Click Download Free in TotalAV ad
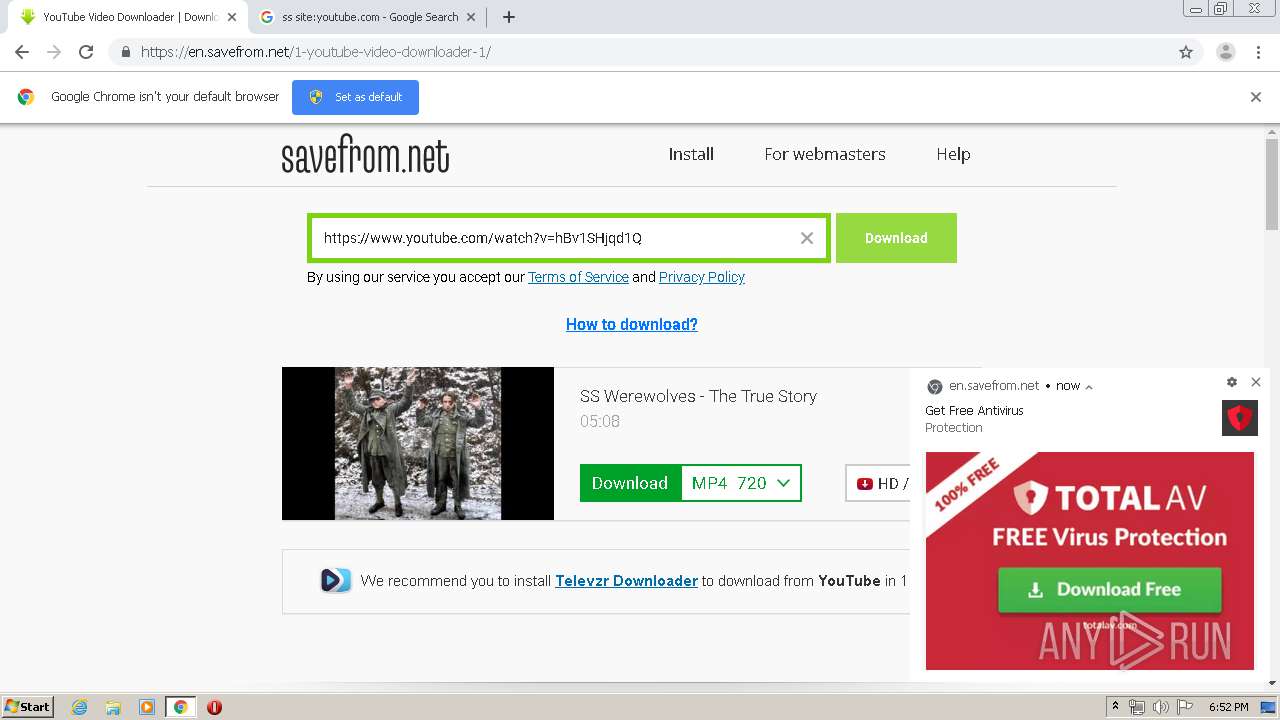Image resolution: width=1280 pixels, height=720 pixels. click(x=1109, y=589)
